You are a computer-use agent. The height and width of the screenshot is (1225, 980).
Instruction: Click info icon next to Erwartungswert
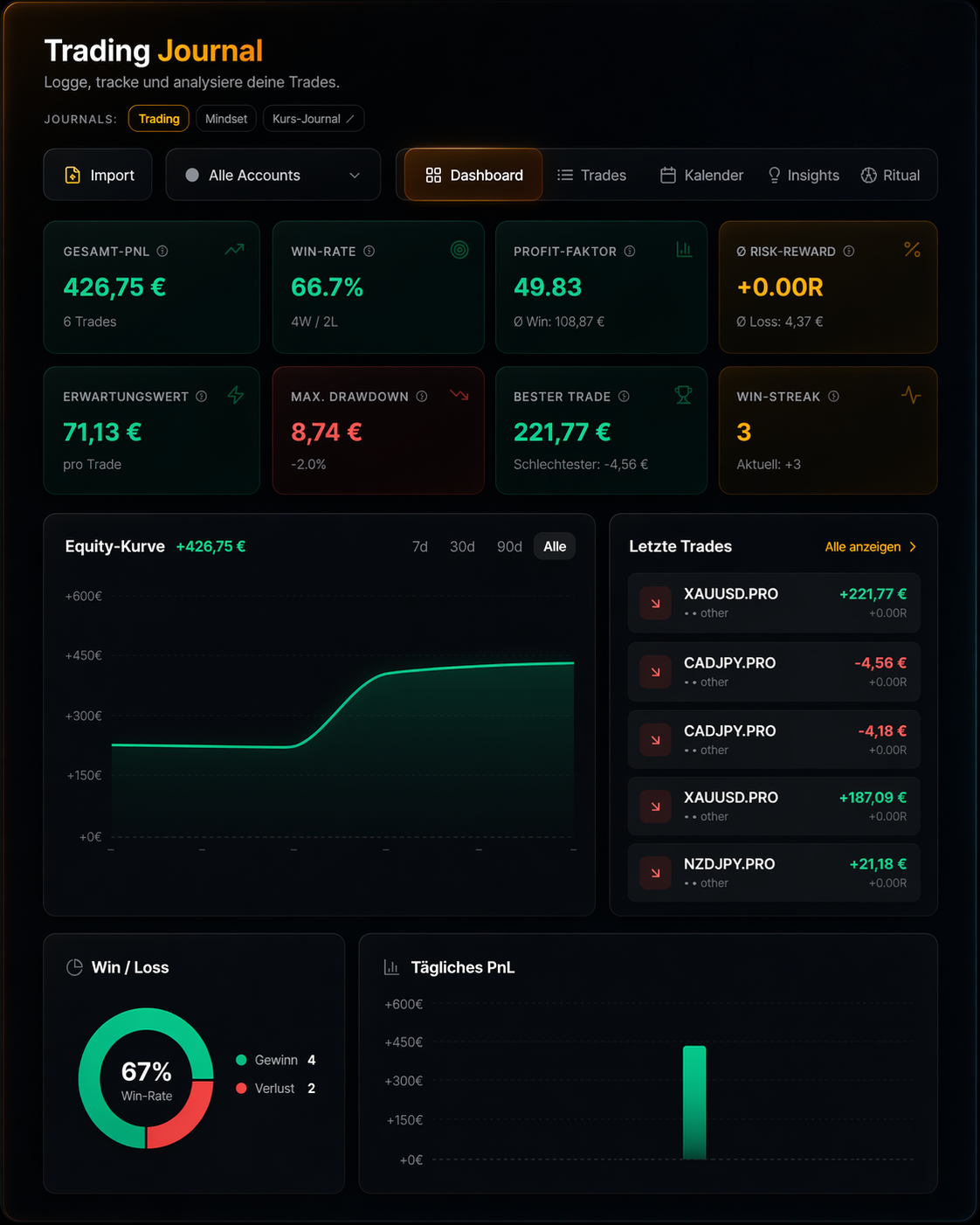point(202,396)
